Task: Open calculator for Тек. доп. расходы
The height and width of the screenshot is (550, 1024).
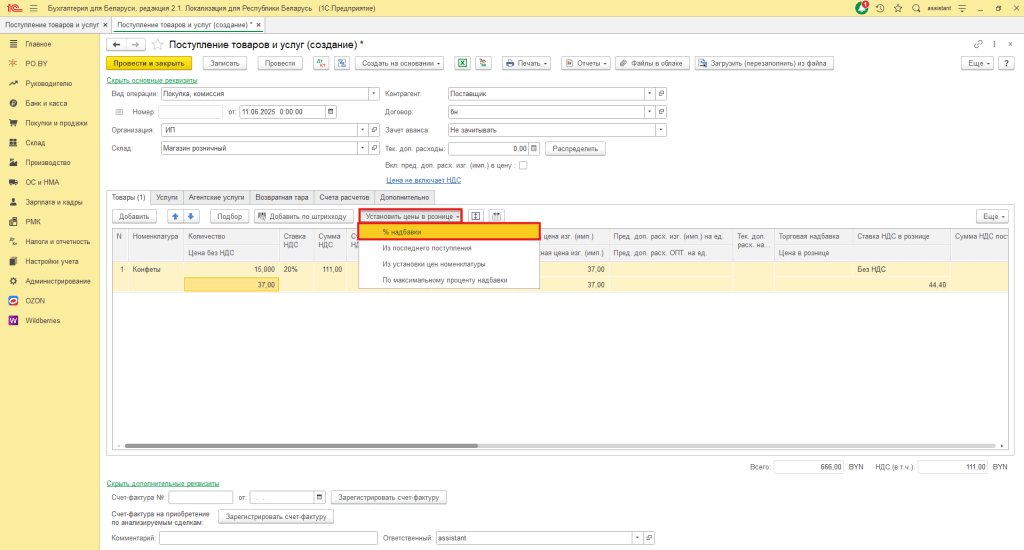Action: tap(534, 148)
